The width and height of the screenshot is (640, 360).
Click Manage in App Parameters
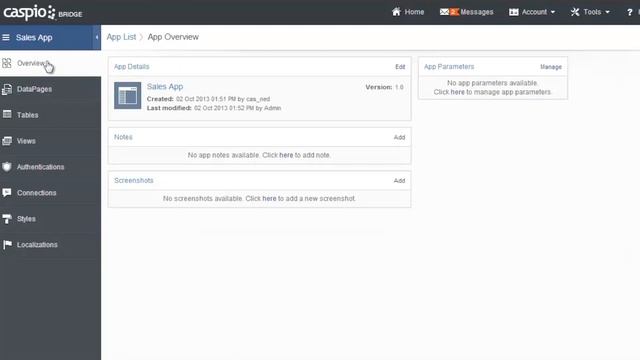(x=551, y=67)
